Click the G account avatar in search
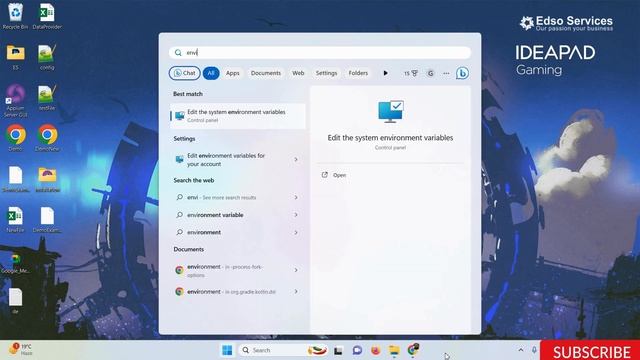This screenshot has width=640, height=360. (430, 73)
